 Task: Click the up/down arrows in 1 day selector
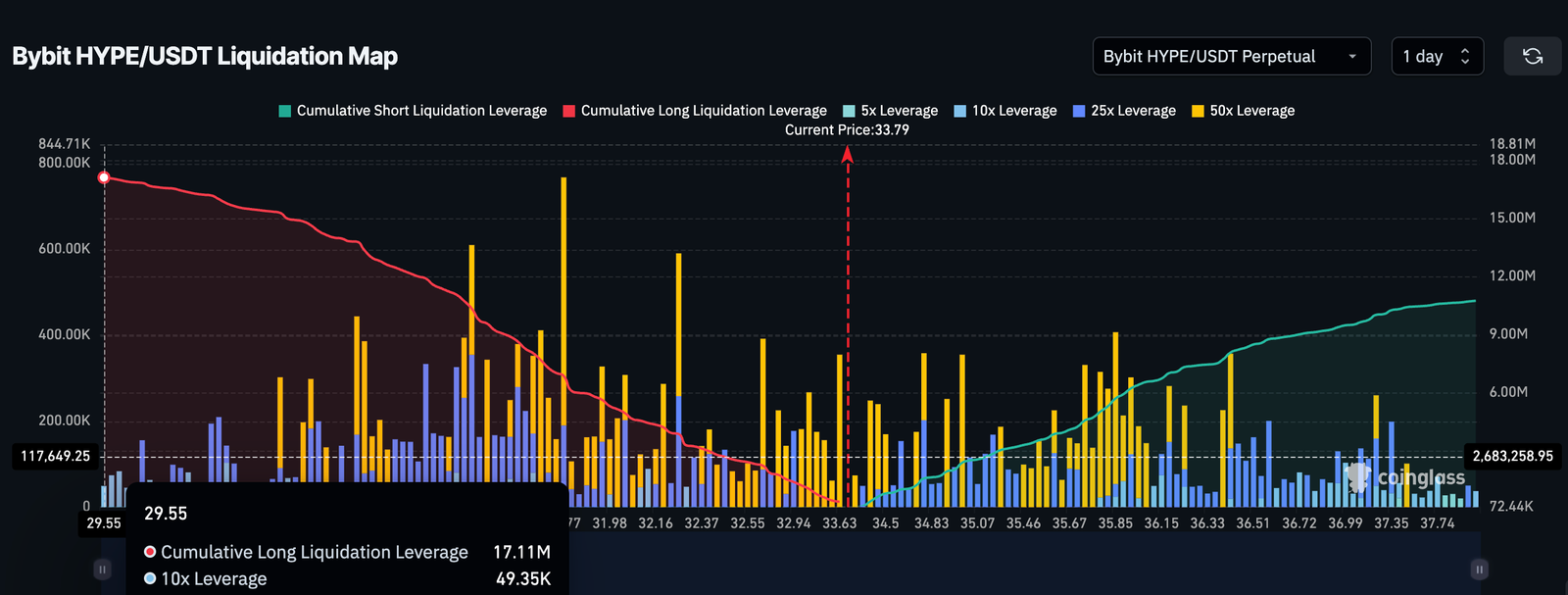coord(1465,56)
